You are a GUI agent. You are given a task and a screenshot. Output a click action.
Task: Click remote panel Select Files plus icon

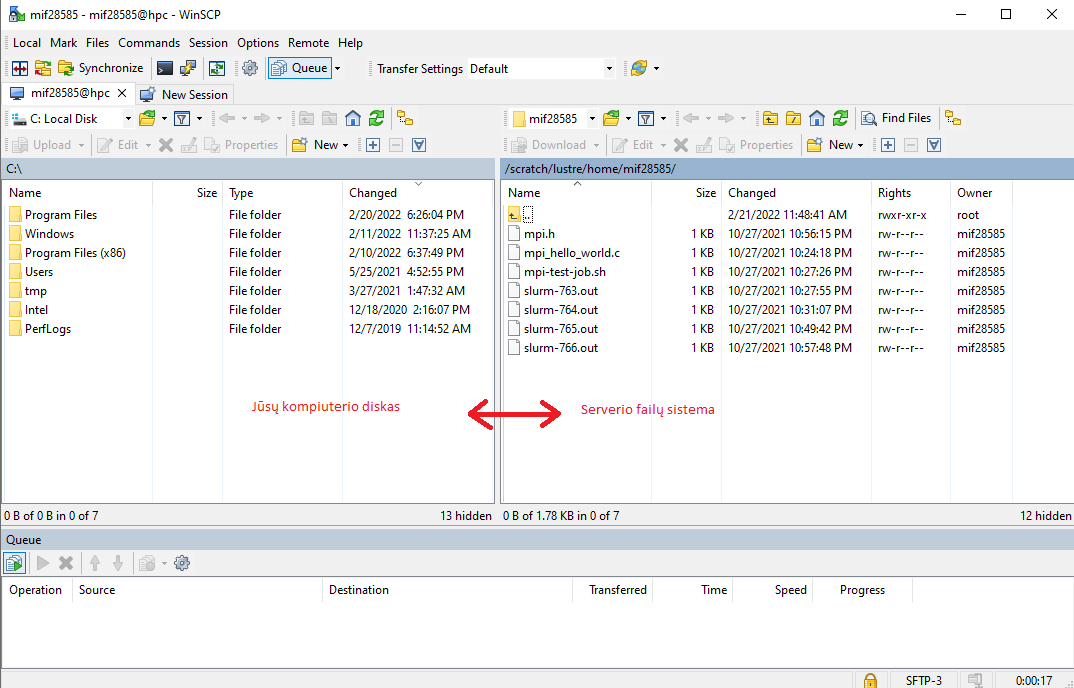tap(887, 145)
